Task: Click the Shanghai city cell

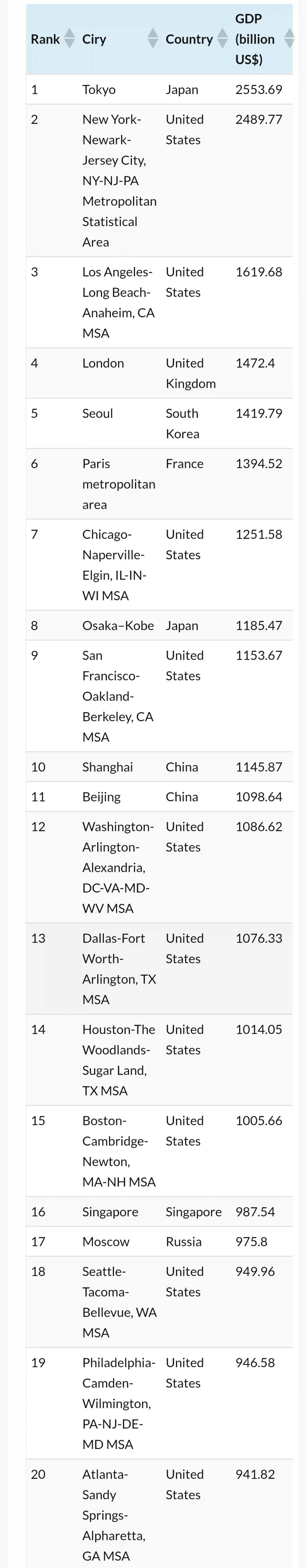Action: point(107,767)
